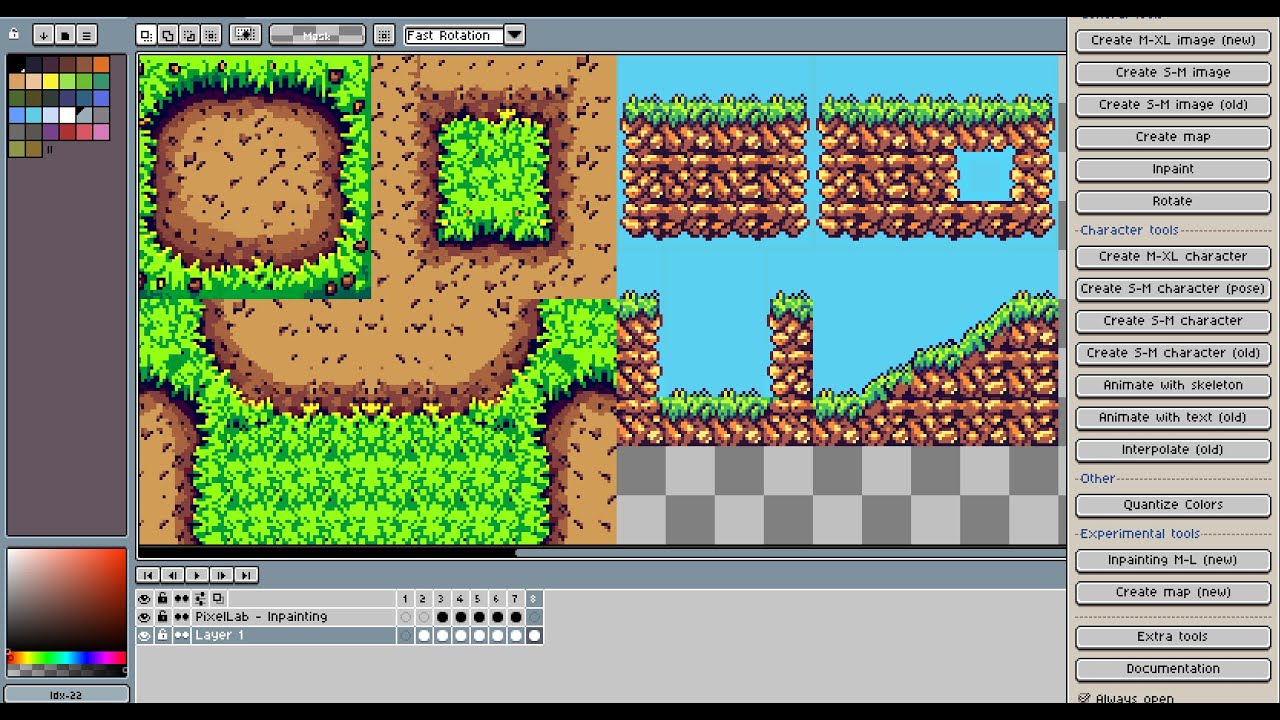
Task: Click the Quantize Colors button
Action: [x=1173, y=504]
